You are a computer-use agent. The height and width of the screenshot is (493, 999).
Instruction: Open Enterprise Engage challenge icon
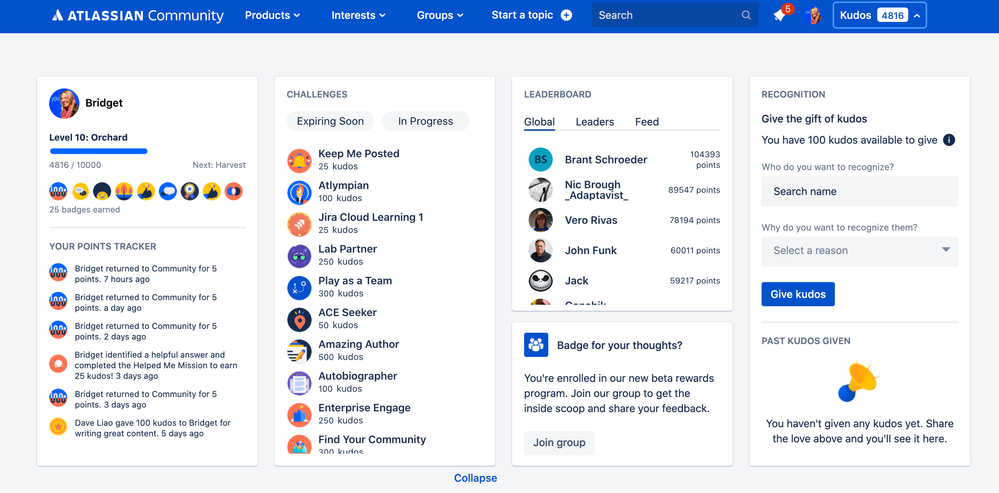point(299,415)
